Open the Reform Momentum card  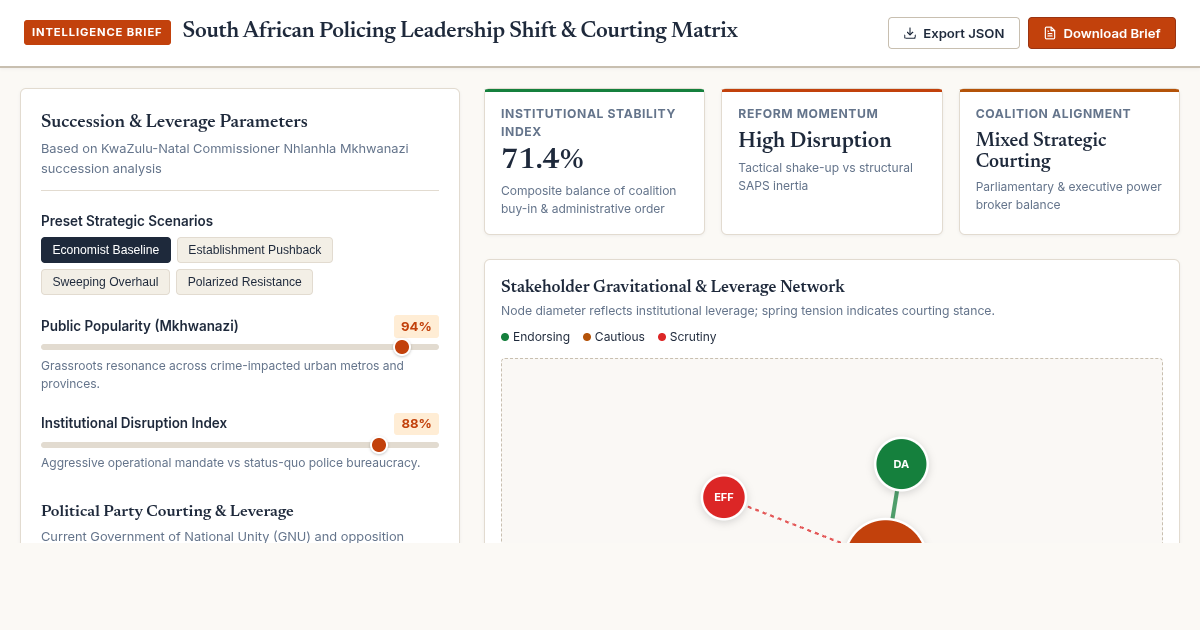pos(832,162)
